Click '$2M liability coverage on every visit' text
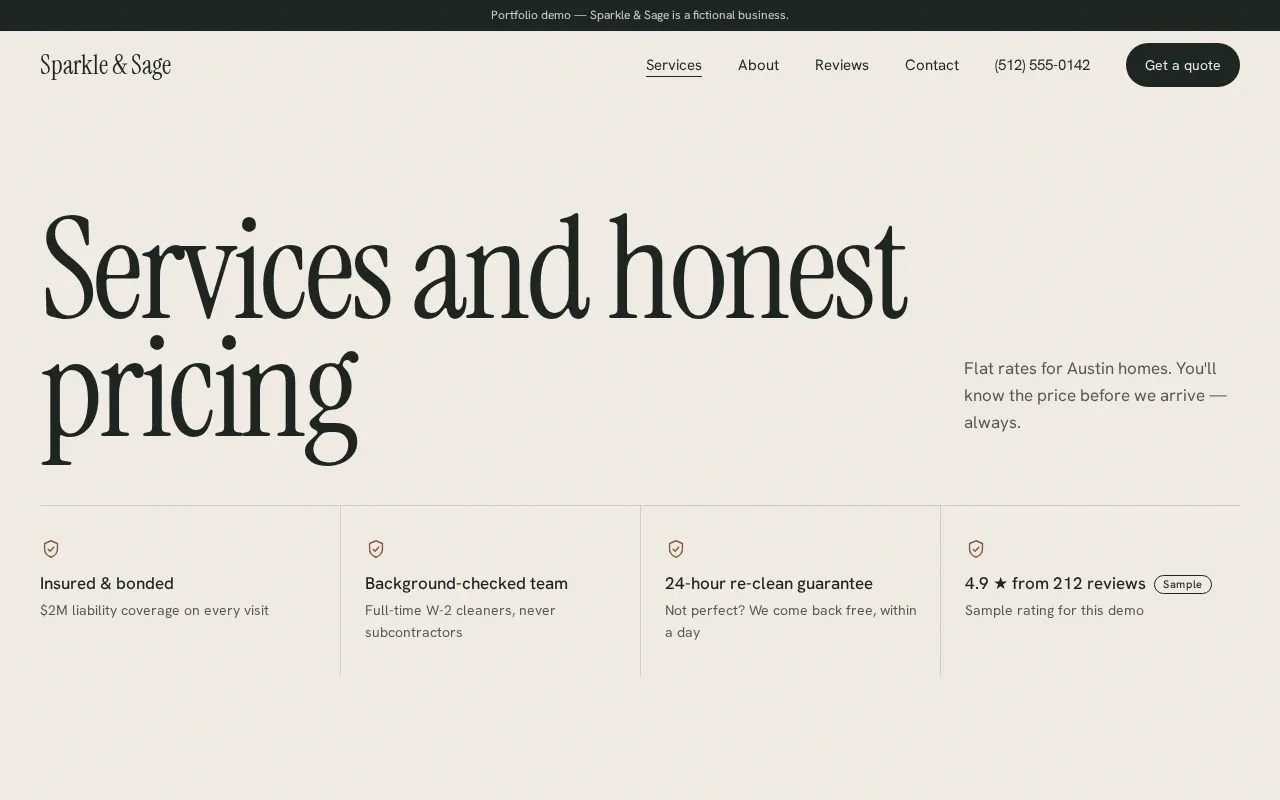Viewport: 1280px width, 800px height. click(x=154, y=610)
